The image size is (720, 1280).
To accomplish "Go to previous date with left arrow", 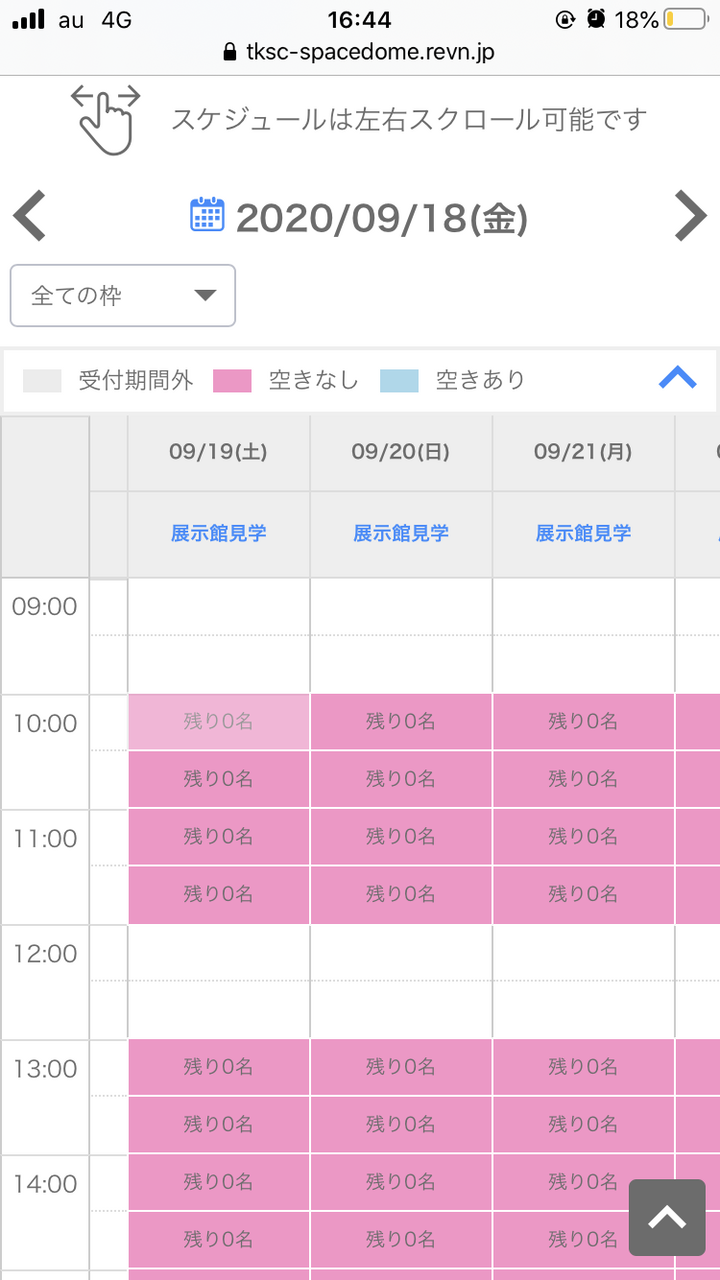I will (30, 217).
